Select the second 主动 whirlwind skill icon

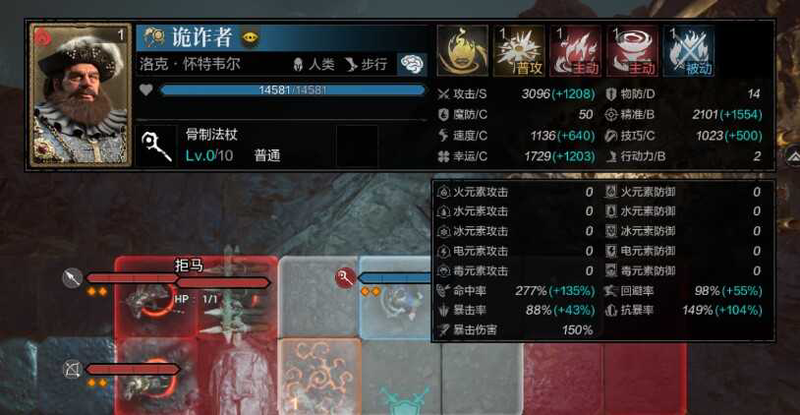click(x=632, y=51)
